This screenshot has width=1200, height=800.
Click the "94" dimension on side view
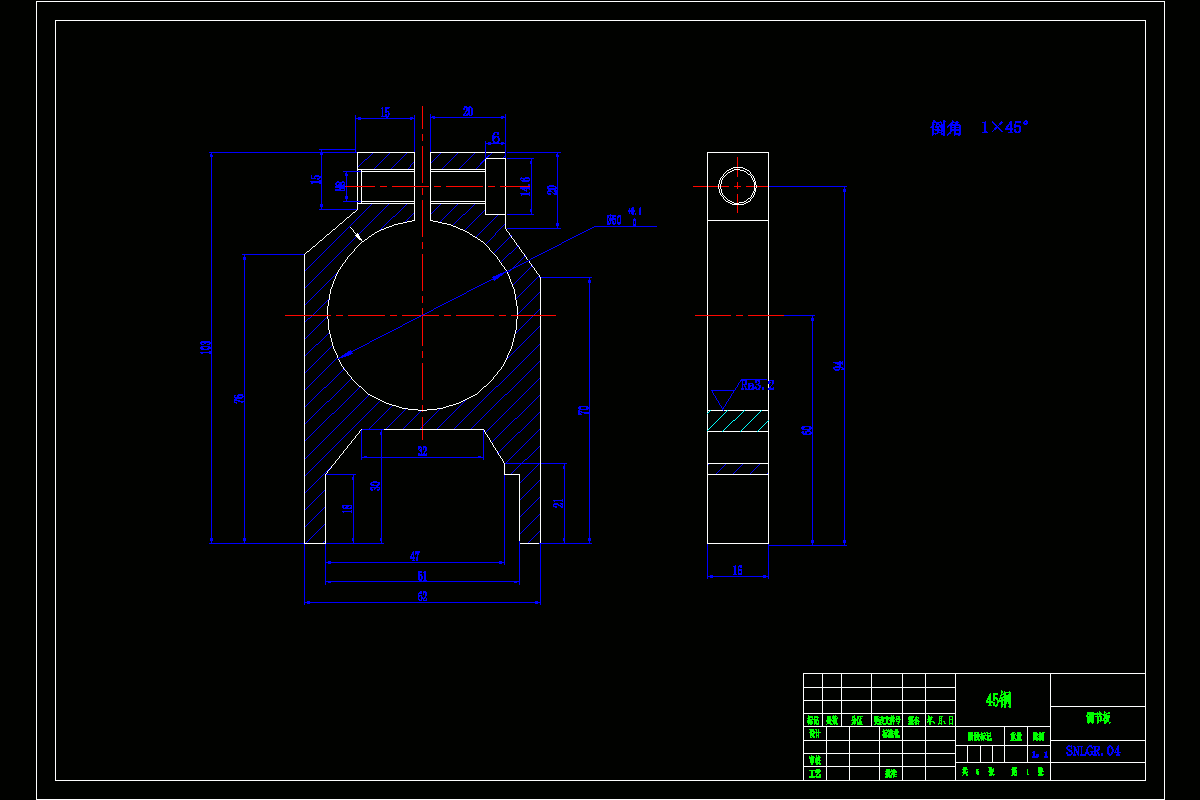pyautogui.click(x=838, y=366)
